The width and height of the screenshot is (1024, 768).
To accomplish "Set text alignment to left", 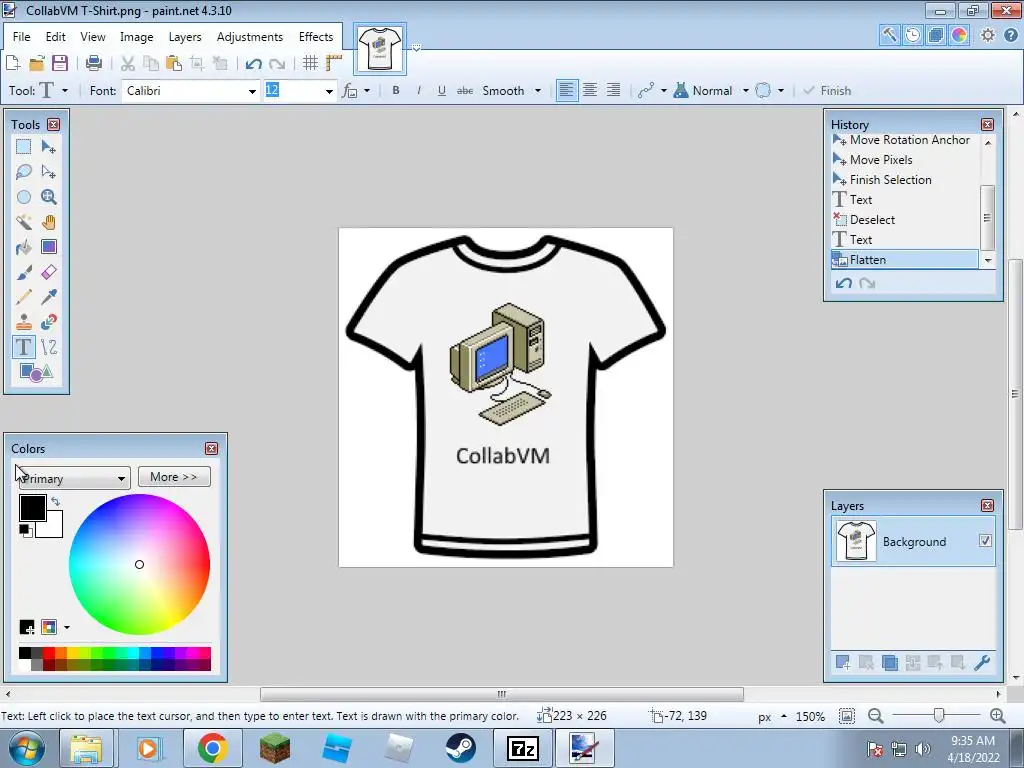I will [x=566, y=90].
